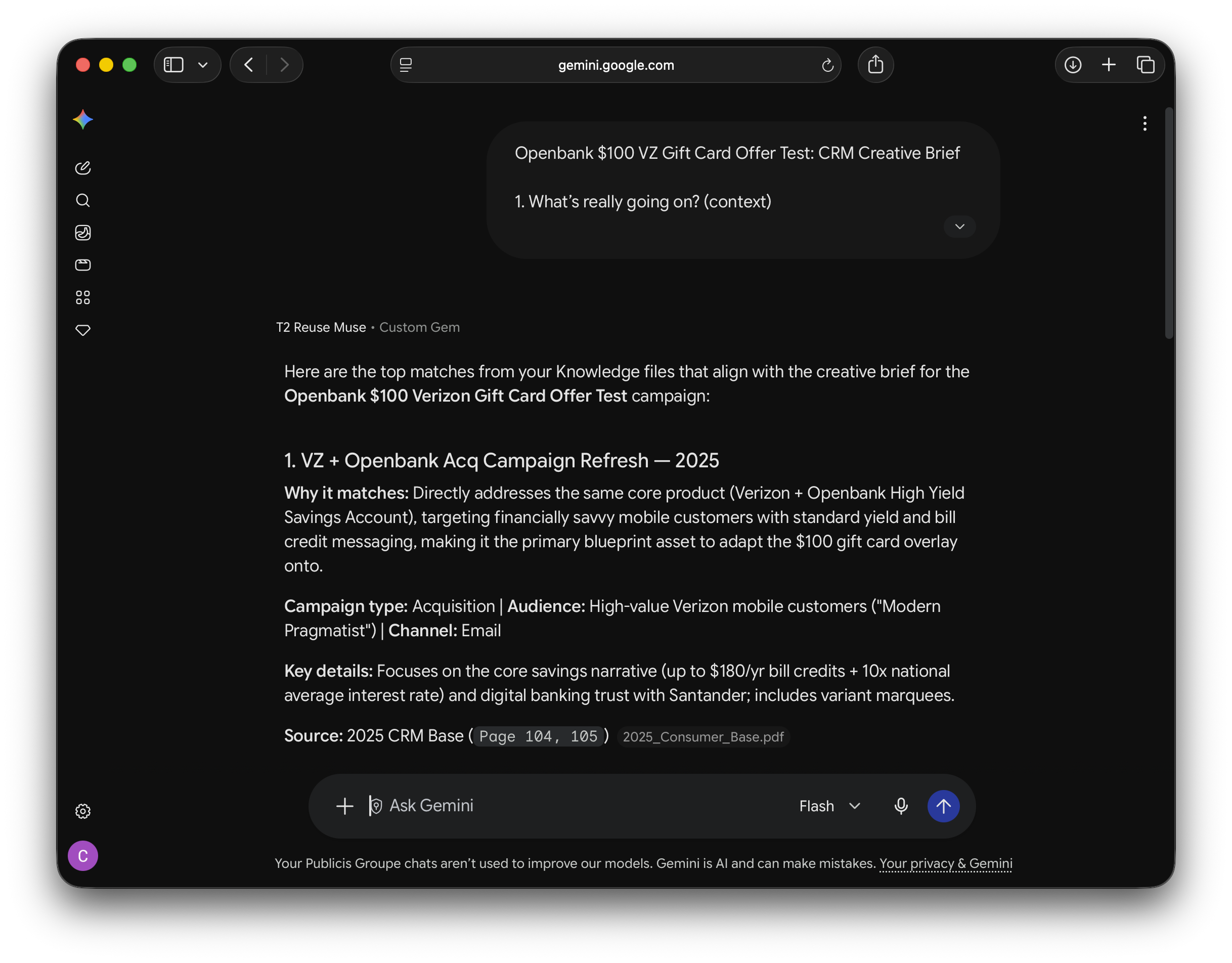This screenshot has height=963, width=1232.
Task: Click the gemini.google.com address field
Action: click(x=615, y=65)
